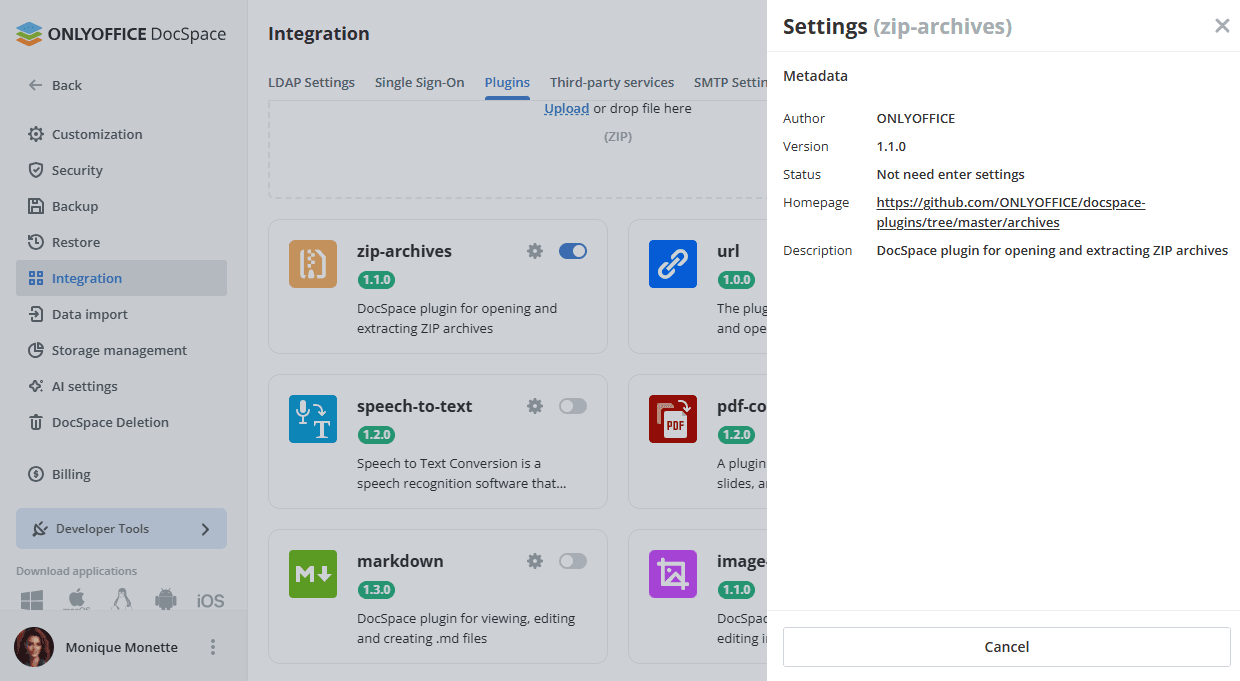The image size is (1240, 681).
Task: Click the Cancel button
Action: (x=1006, y=647)
